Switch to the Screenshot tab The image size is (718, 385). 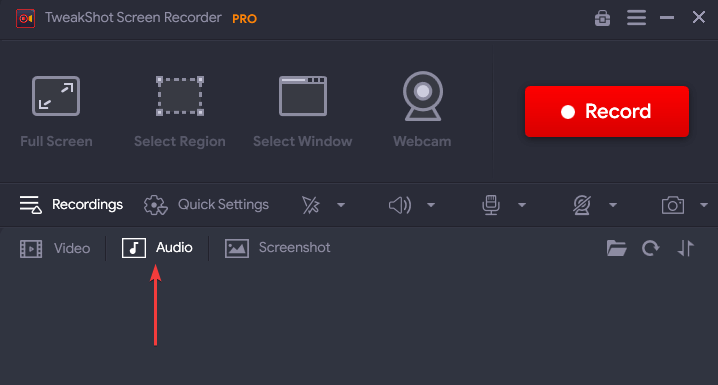point(277,248)
